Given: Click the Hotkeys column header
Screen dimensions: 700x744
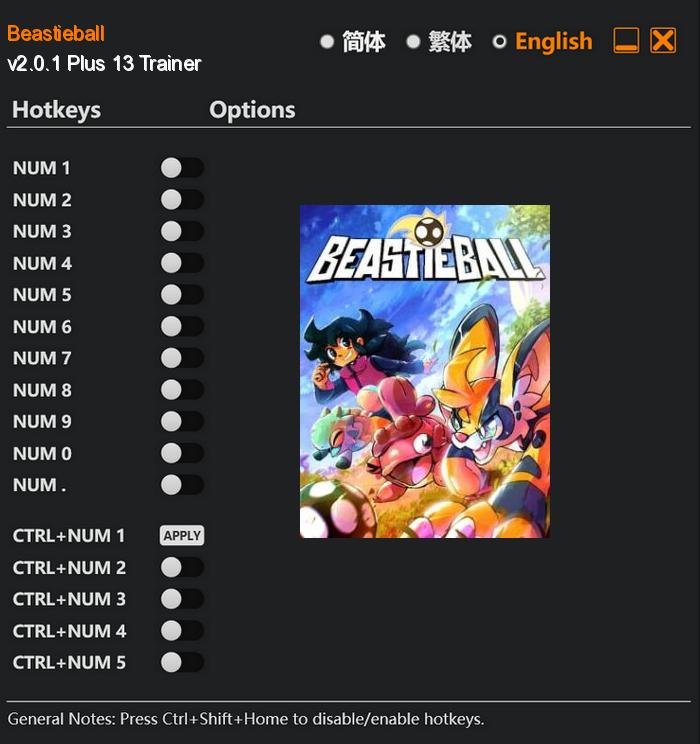Looking at the screenshot, I should [x=56, y=110].
